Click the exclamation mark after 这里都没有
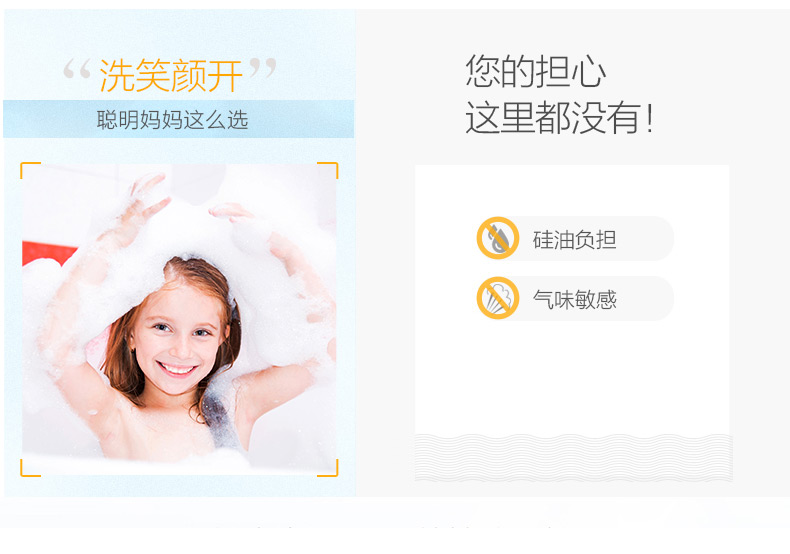 pyautogui.click(x=649, y=118)
